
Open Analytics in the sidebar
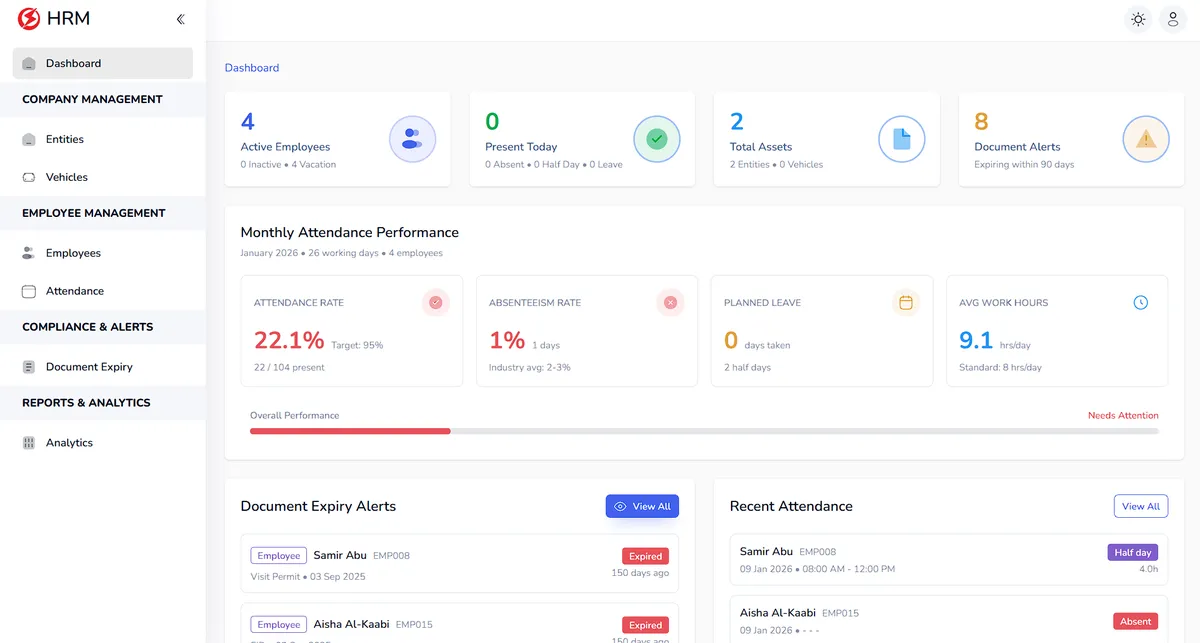(x=103, y=443)
